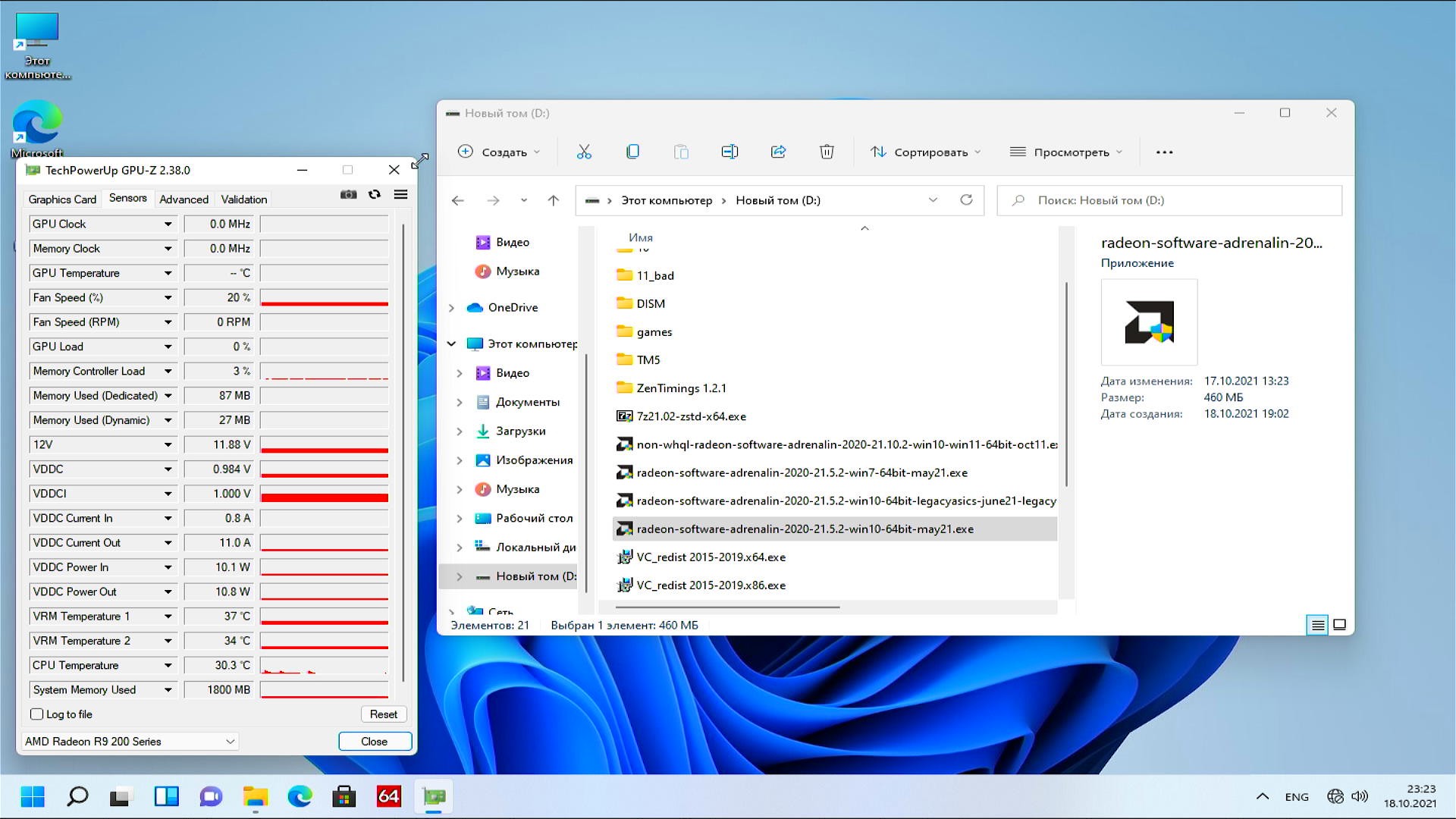The width and height of the screenshot is (1456, 819).
Task: Click the Share icon in Explorer toolbar
Action: (778, 152)
